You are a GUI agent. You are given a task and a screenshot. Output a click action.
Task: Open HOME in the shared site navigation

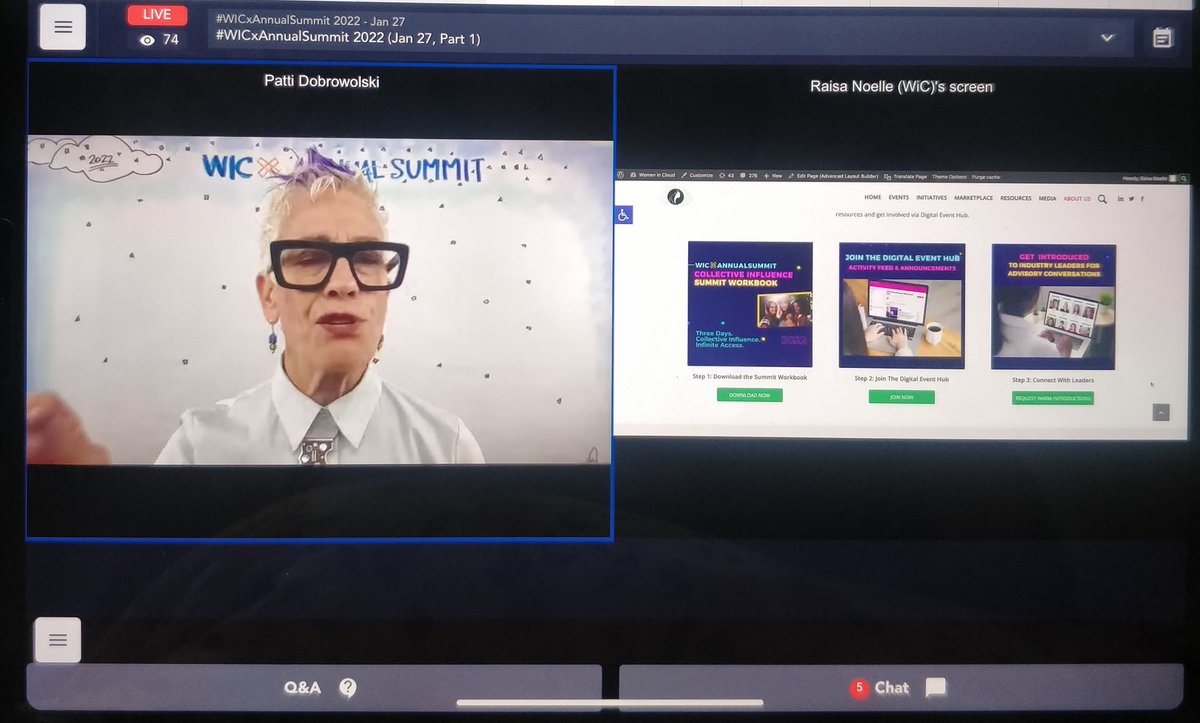(873, 198)
